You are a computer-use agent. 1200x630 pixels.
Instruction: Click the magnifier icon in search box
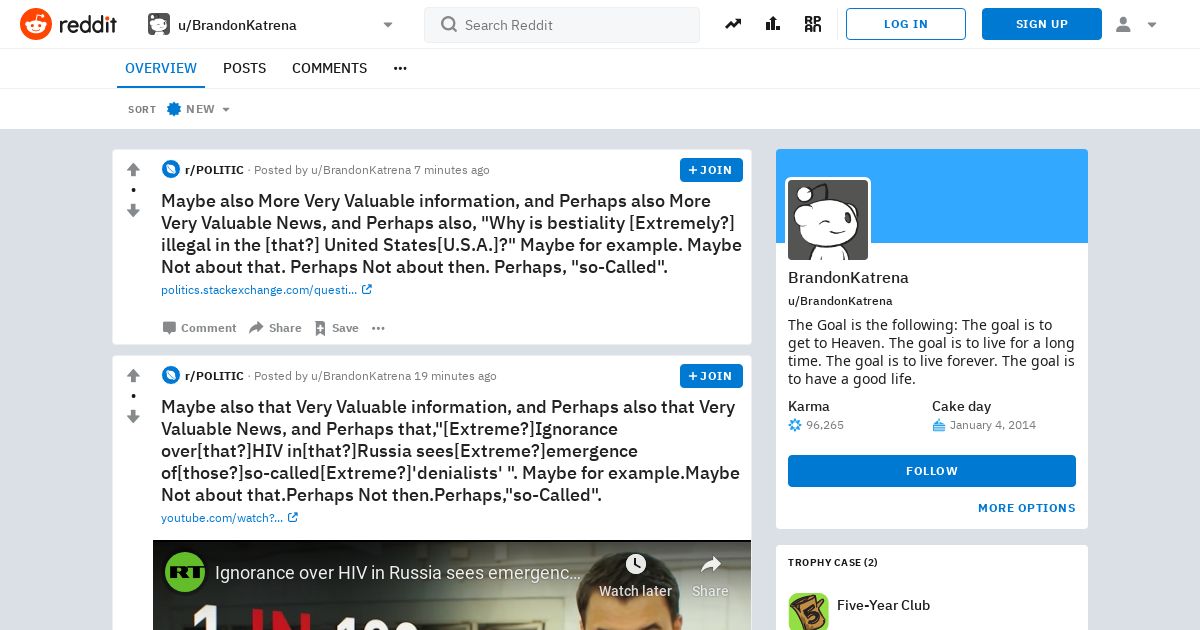pyautogui.click(x=449, y=24)
